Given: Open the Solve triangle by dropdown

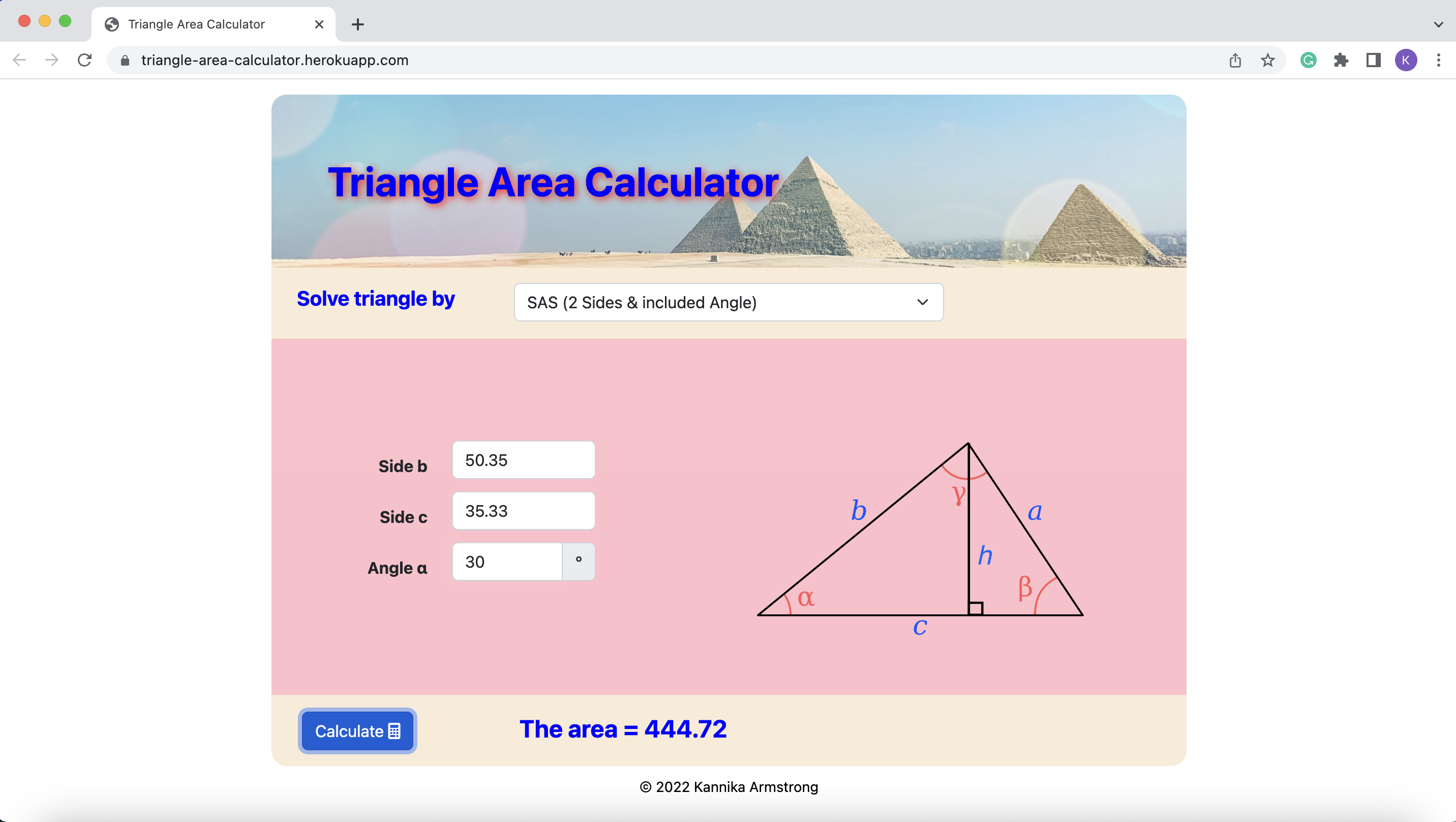Looking at the screenshot, I should pos(728,302).
